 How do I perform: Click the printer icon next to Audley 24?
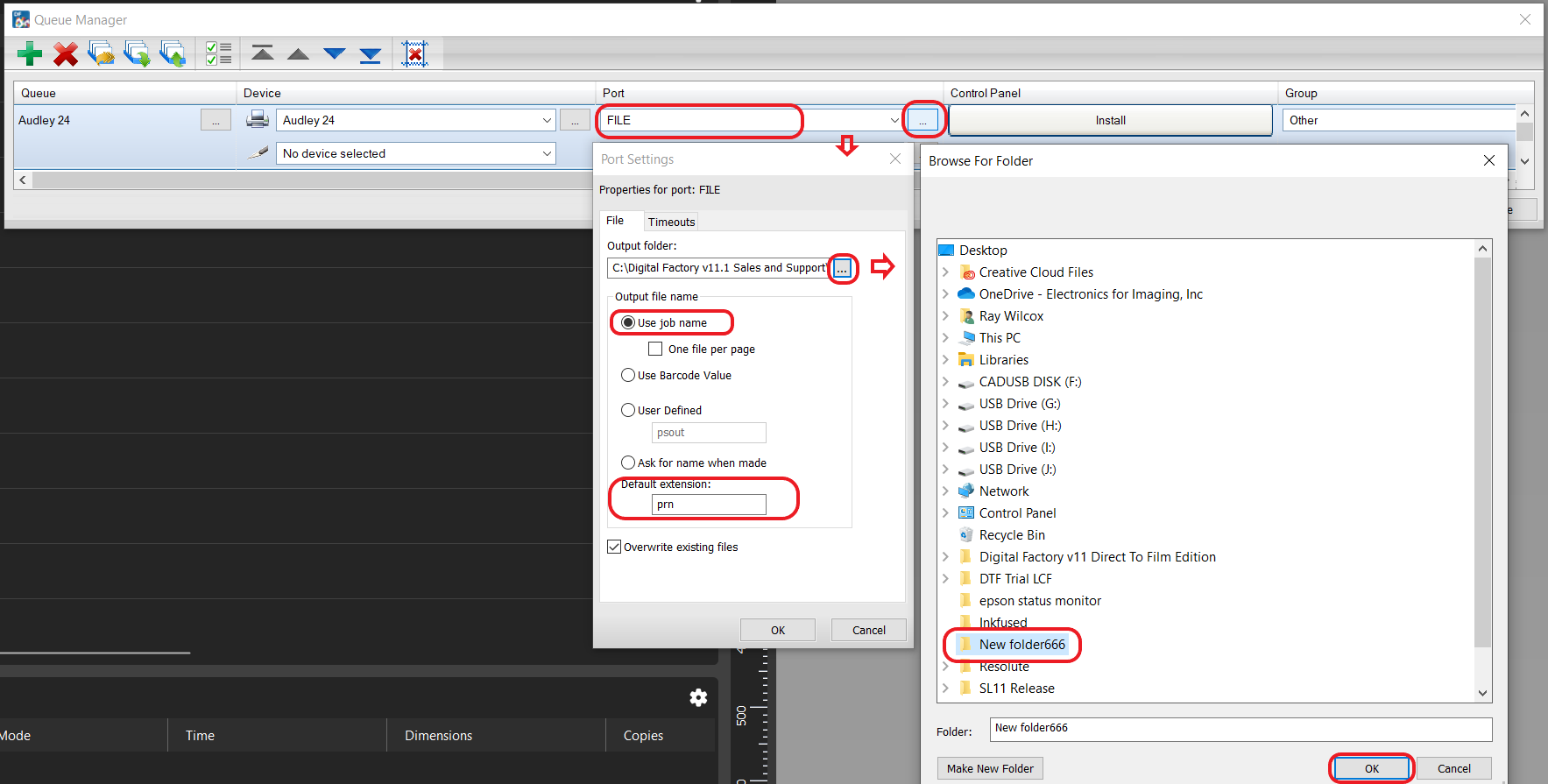(x=258, y=119)
